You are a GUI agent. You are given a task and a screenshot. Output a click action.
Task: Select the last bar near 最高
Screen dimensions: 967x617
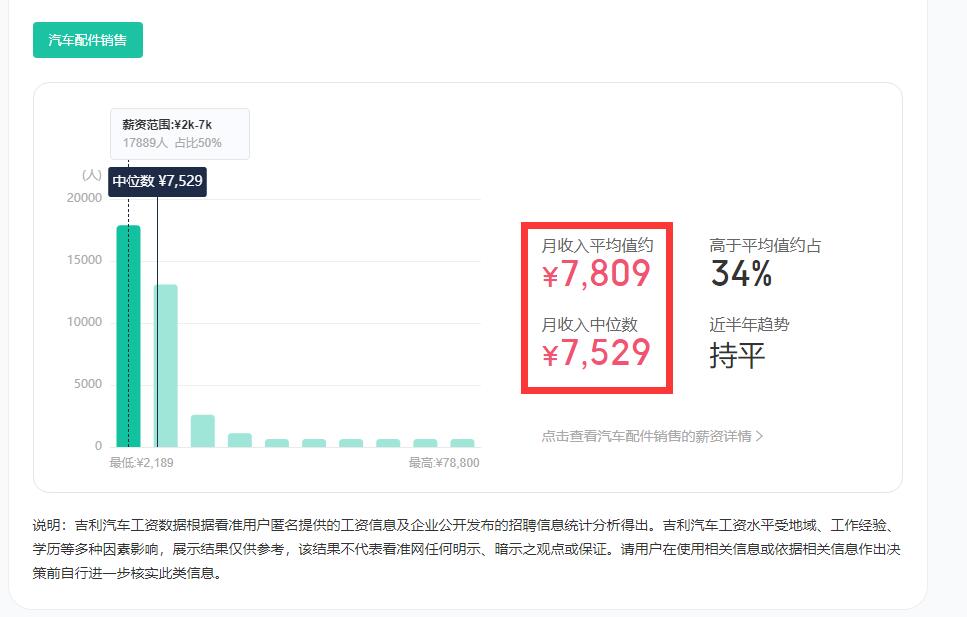point(462,443)
